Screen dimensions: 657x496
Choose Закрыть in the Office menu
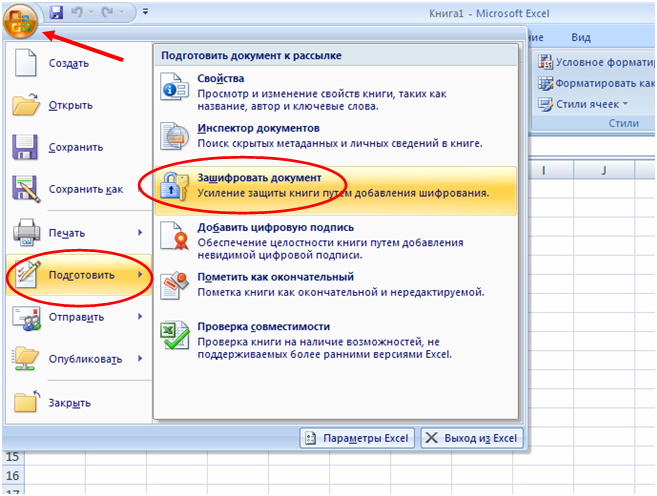pyautogui.click(x=78, y=403)
